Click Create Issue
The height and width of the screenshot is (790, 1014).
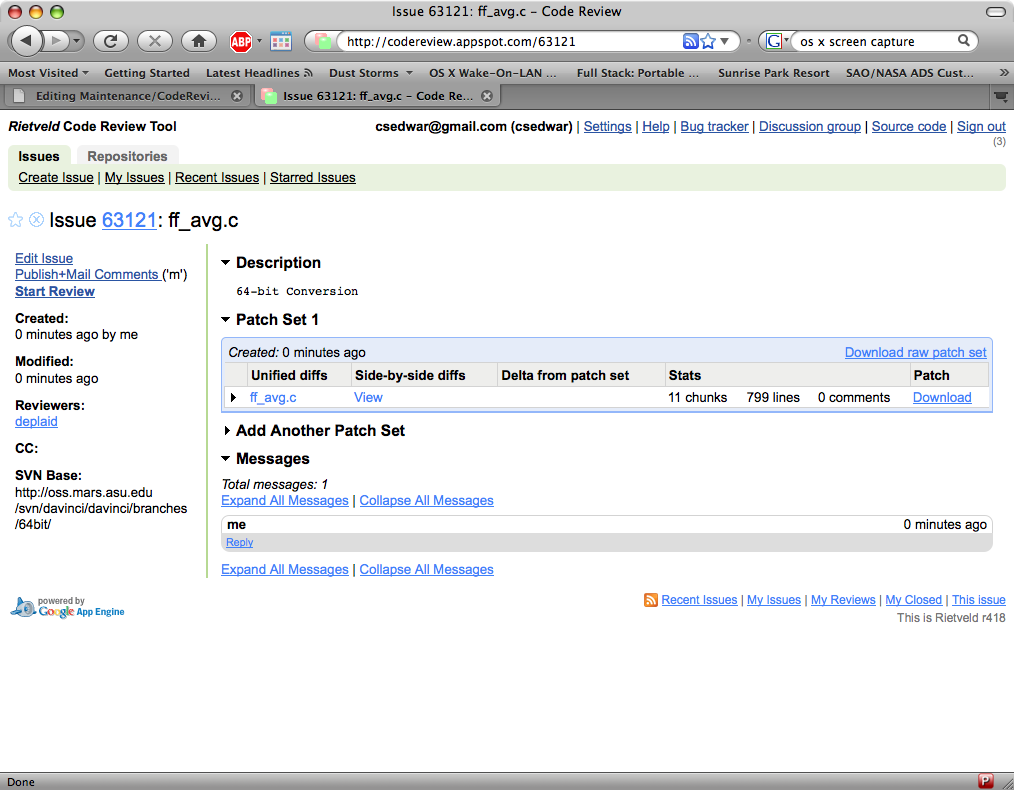(x=56, y=178)
